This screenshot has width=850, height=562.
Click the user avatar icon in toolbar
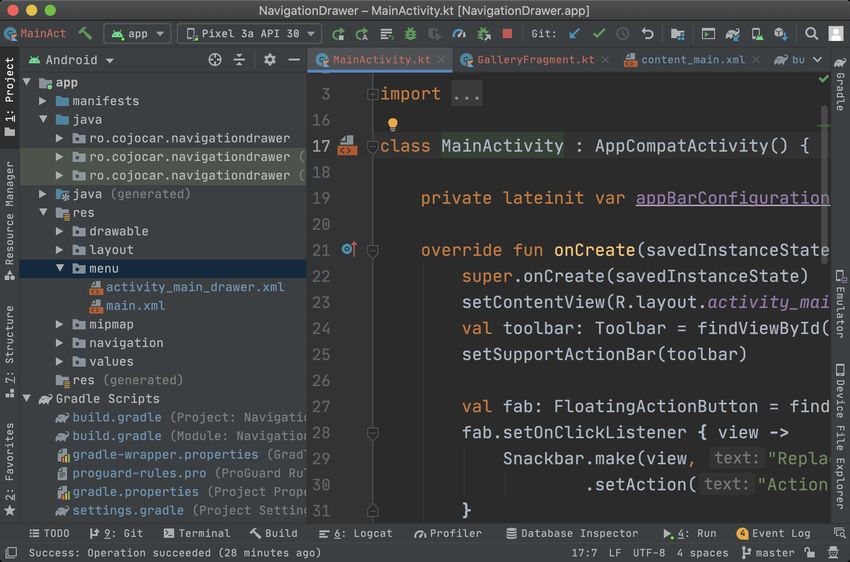pyautogui.click(x=835, y=34)
